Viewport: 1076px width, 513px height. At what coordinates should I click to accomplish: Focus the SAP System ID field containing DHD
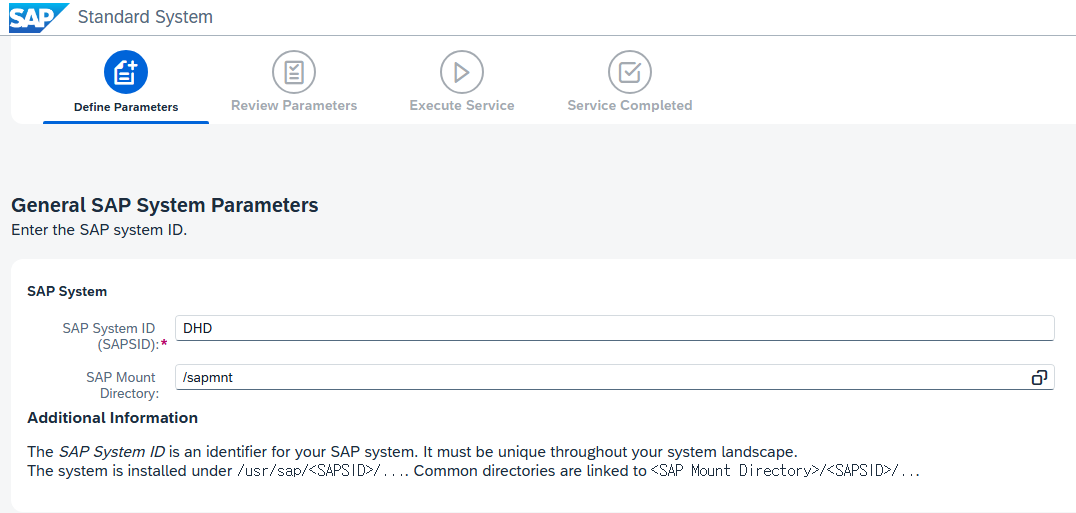pyautogui.click(x=615, y=328)
